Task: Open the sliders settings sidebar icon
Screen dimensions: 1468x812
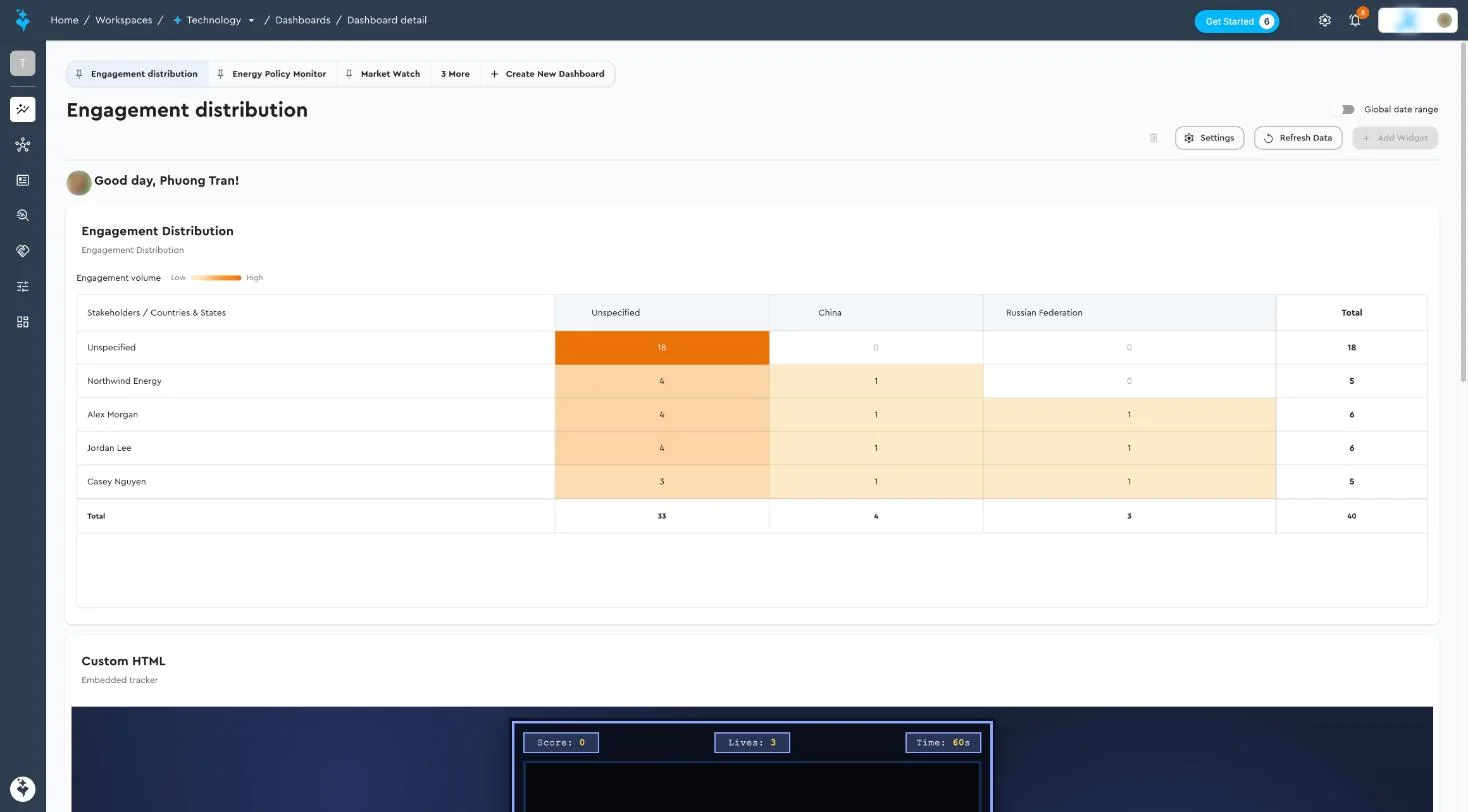Action: [x=22, y=286]
